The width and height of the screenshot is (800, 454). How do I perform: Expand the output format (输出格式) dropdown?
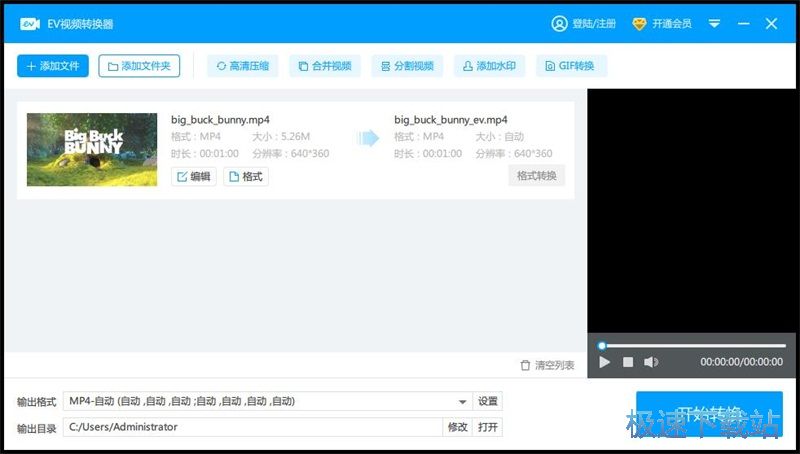tap(462, 402)
